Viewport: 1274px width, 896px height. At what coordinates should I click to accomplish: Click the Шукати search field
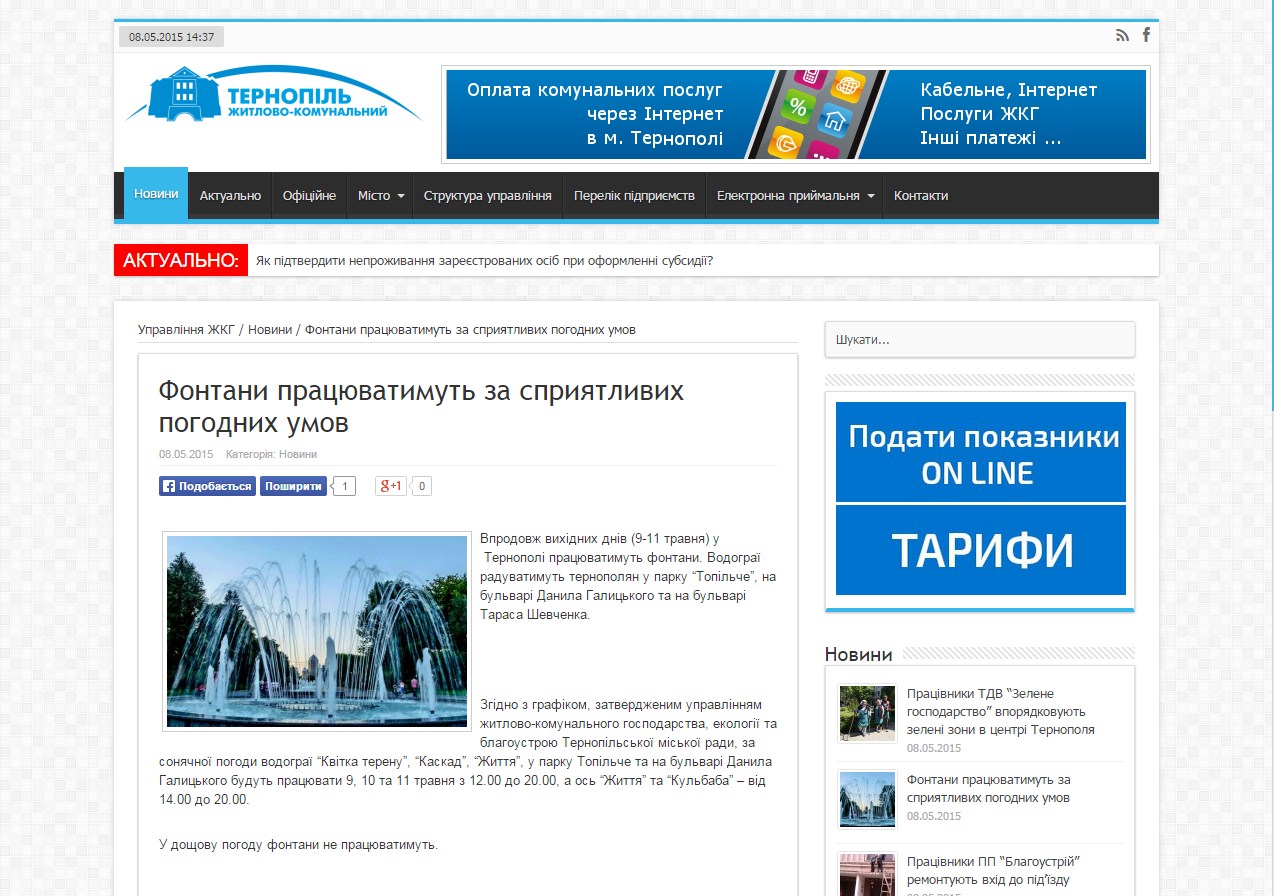point(980,339)
